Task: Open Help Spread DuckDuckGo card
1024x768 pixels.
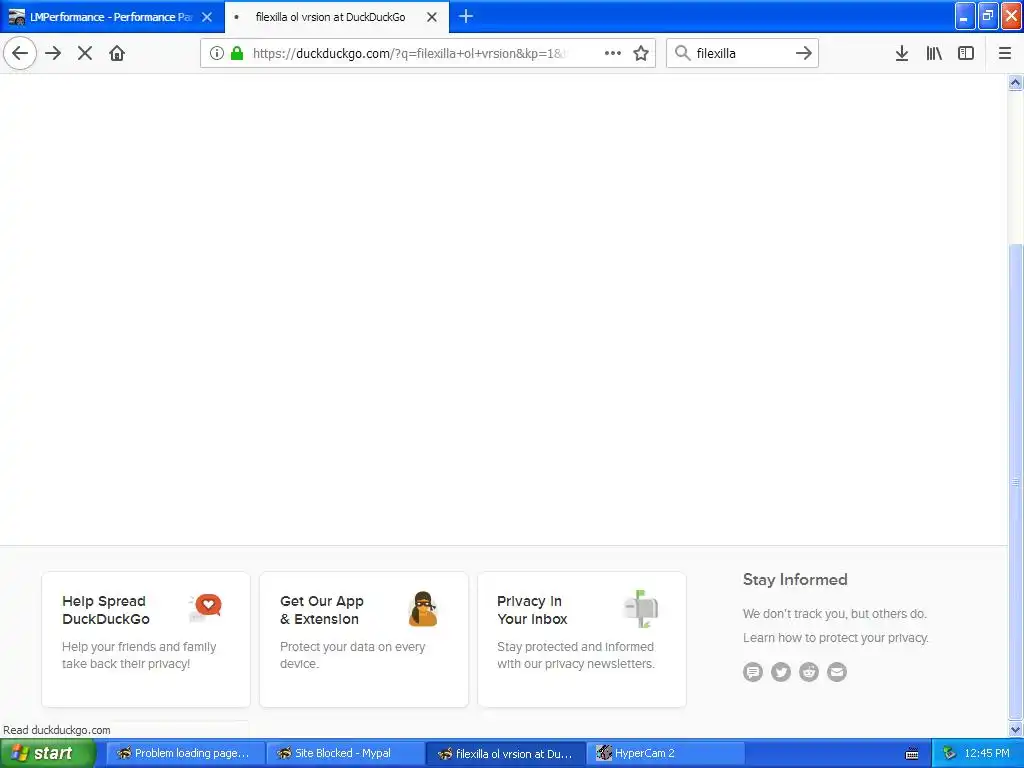Action: click(146, 639)
